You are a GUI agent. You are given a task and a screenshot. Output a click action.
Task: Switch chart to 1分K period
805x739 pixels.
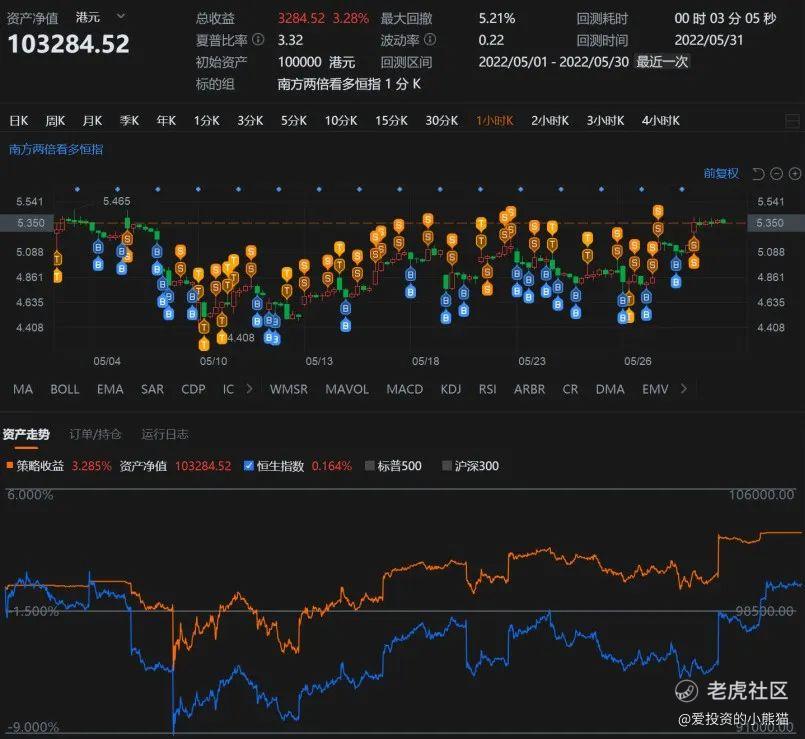coord(206,121)
